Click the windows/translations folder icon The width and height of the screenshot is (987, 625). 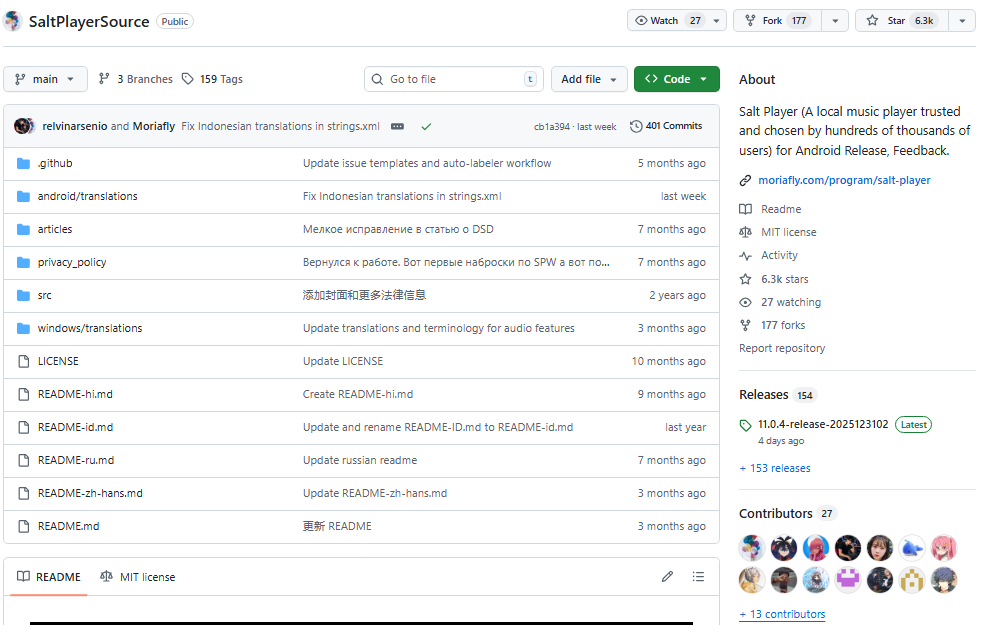23,329
